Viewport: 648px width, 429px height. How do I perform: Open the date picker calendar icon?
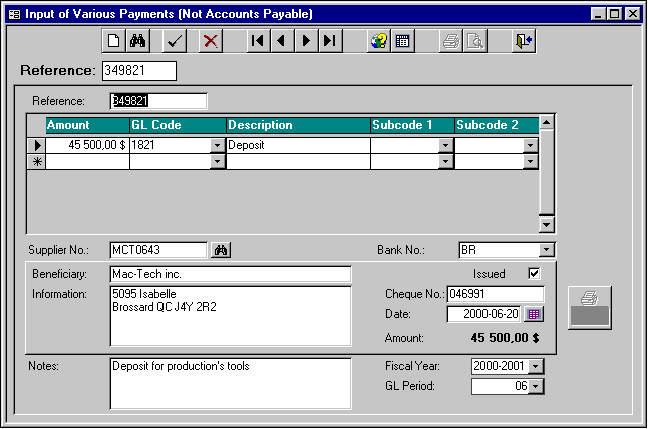point(534,314)
